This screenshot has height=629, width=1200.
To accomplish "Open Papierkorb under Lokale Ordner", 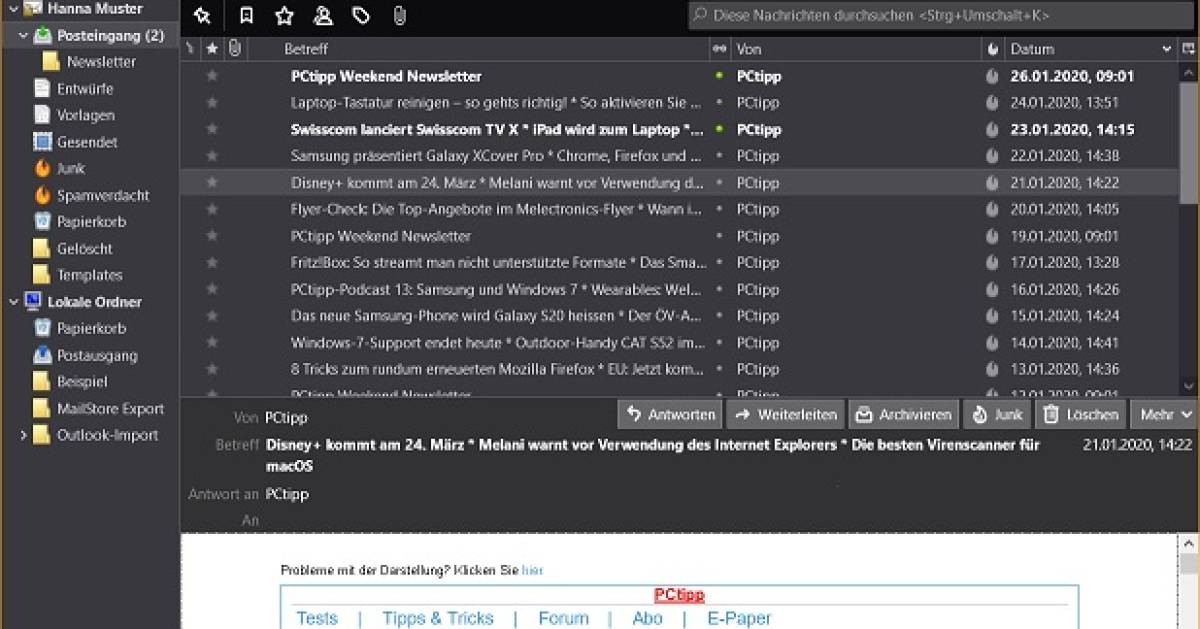I will (x=91, y=328).
